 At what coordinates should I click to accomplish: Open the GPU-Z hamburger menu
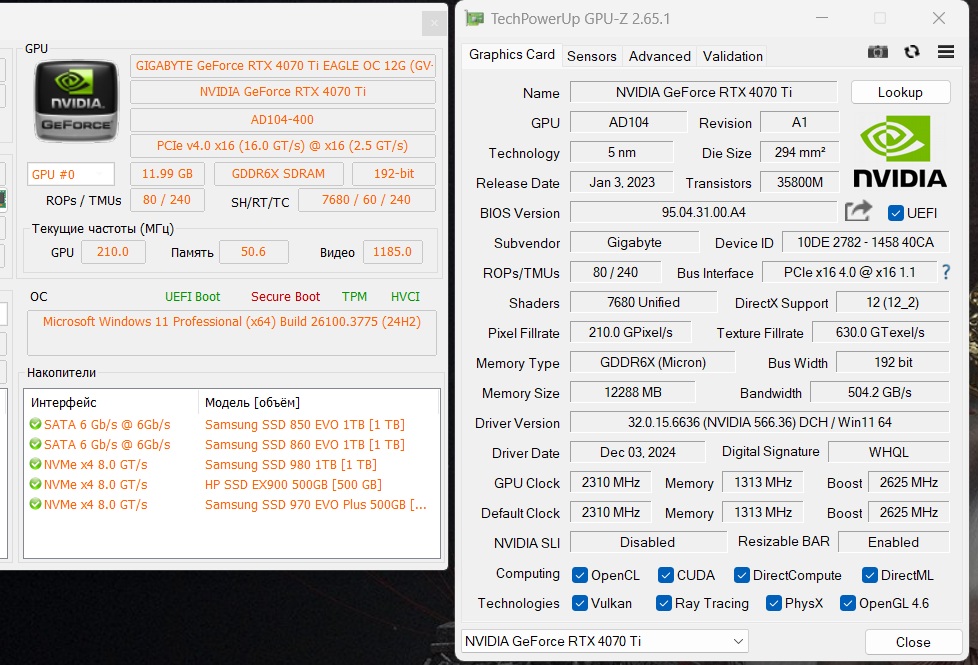click(x=946, y=52)
